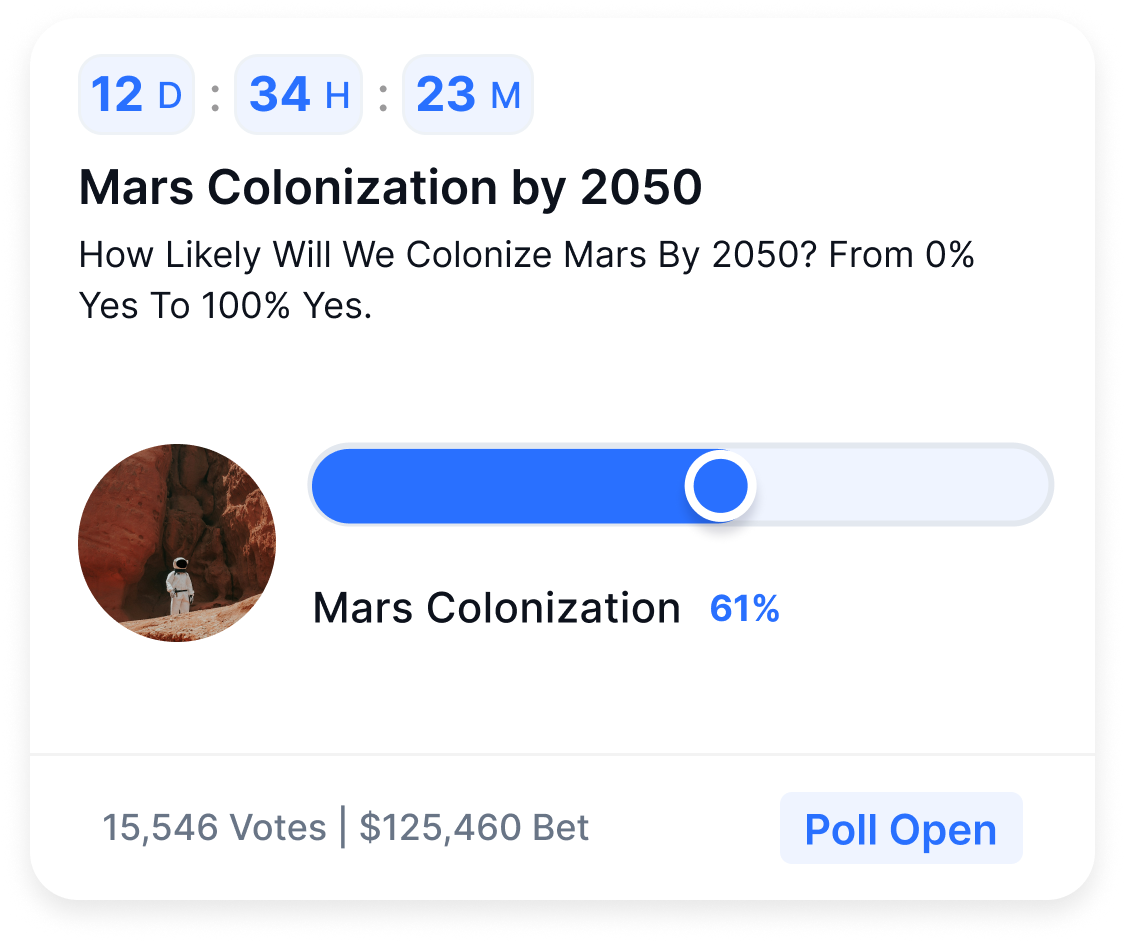This screenshot has width=1125, height=942.
Task: Click the 12 days countdown box
Action: point(136,96)
